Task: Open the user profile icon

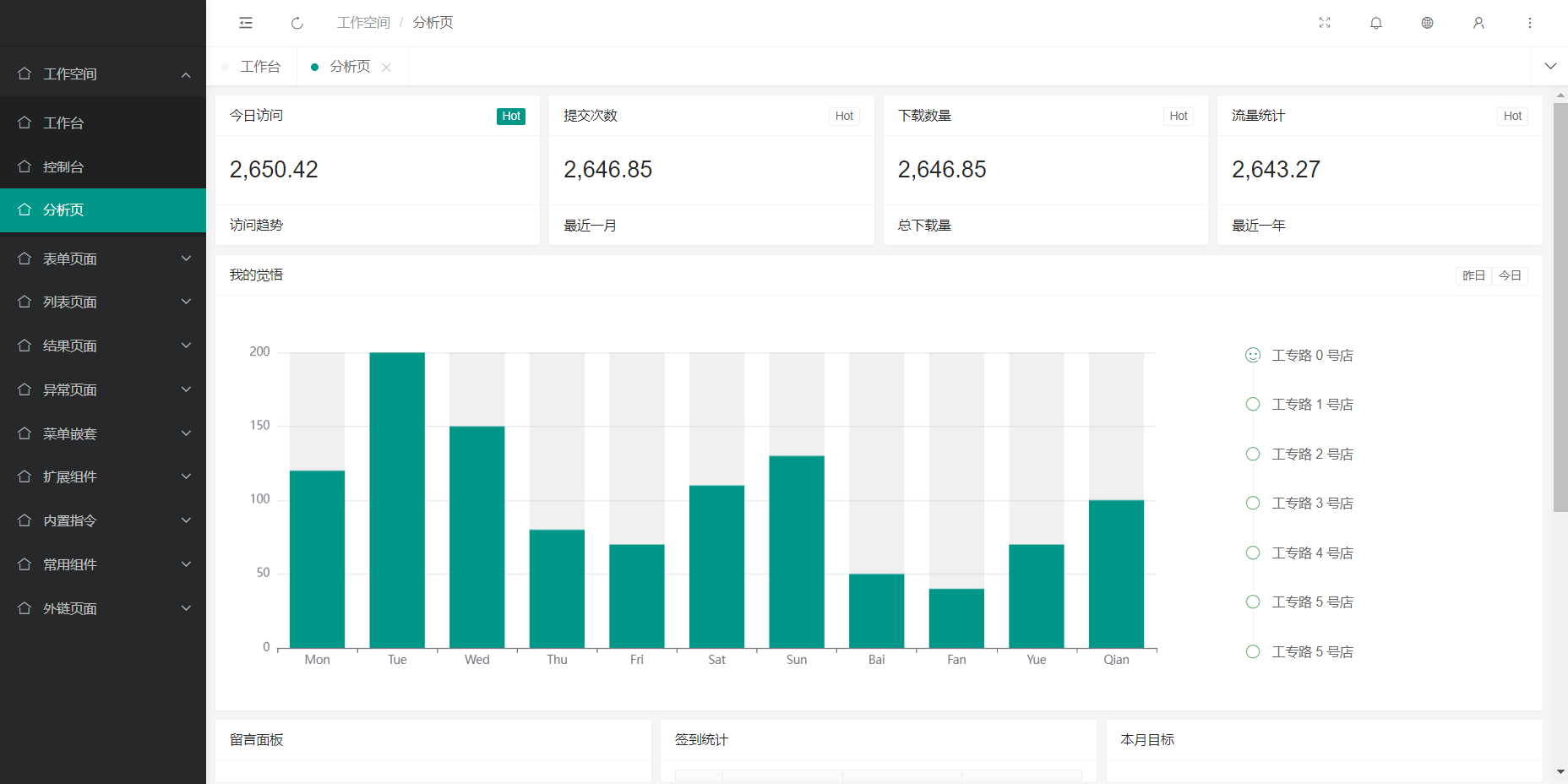Action: tap(1478, 23)
